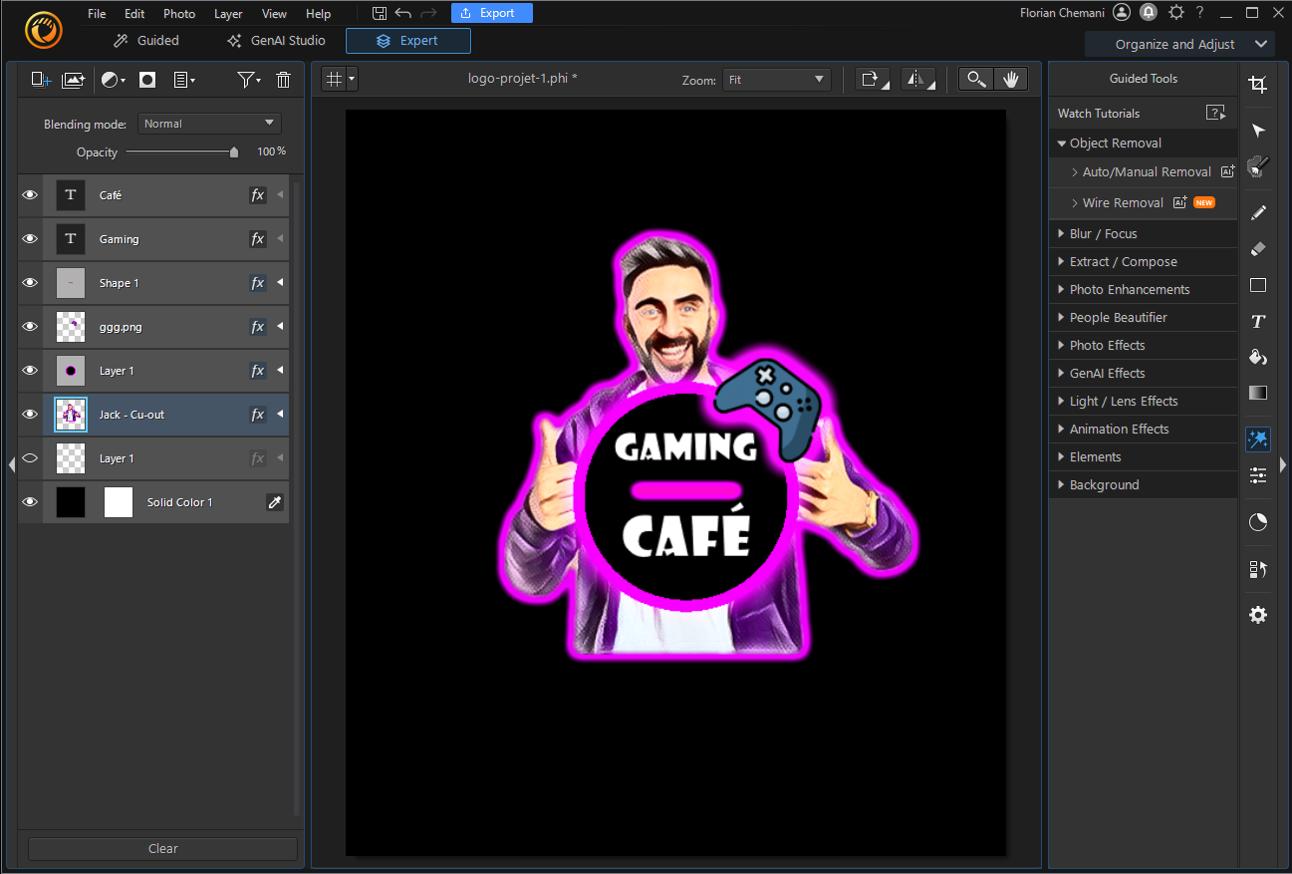Click the Clear button below the layers
This screenshot has height=874, width=1292.
click(161, 847)
